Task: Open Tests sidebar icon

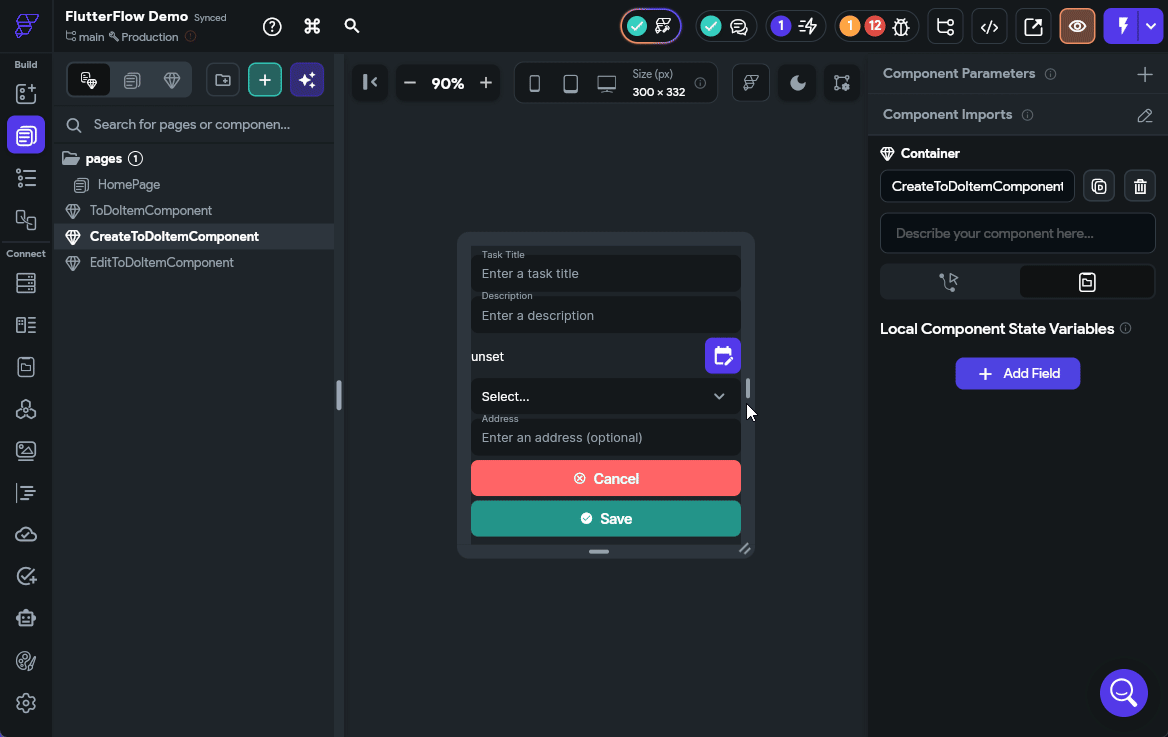Action: tap(26, 576)
